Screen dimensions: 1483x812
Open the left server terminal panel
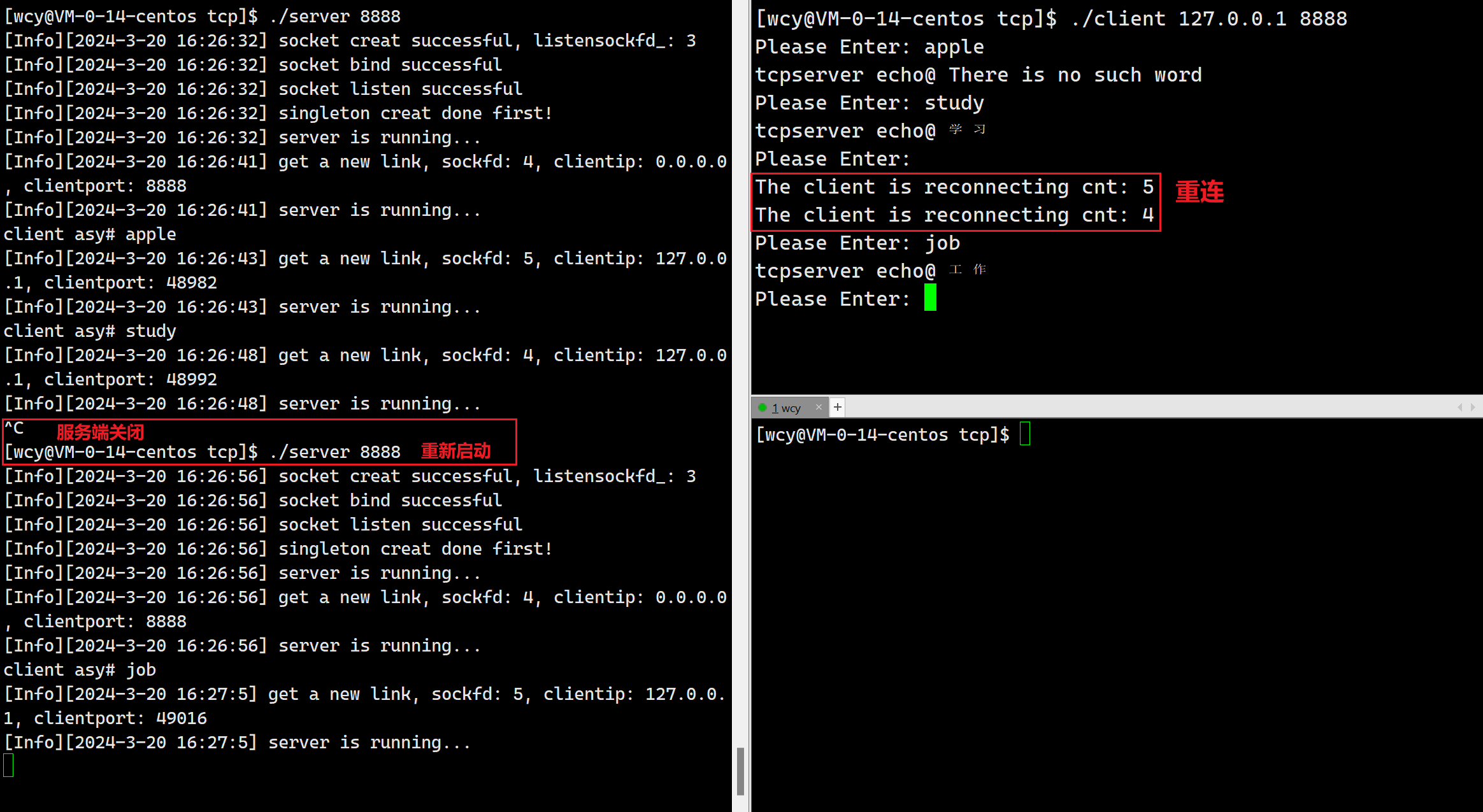coord(370,400)
